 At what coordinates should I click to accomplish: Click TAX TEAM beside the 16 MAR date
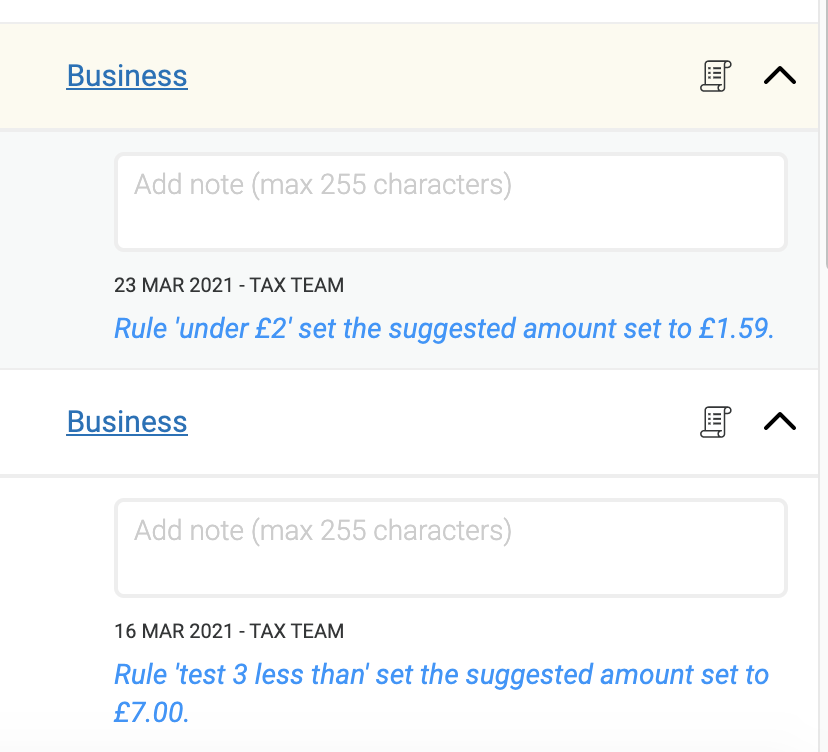297,632
